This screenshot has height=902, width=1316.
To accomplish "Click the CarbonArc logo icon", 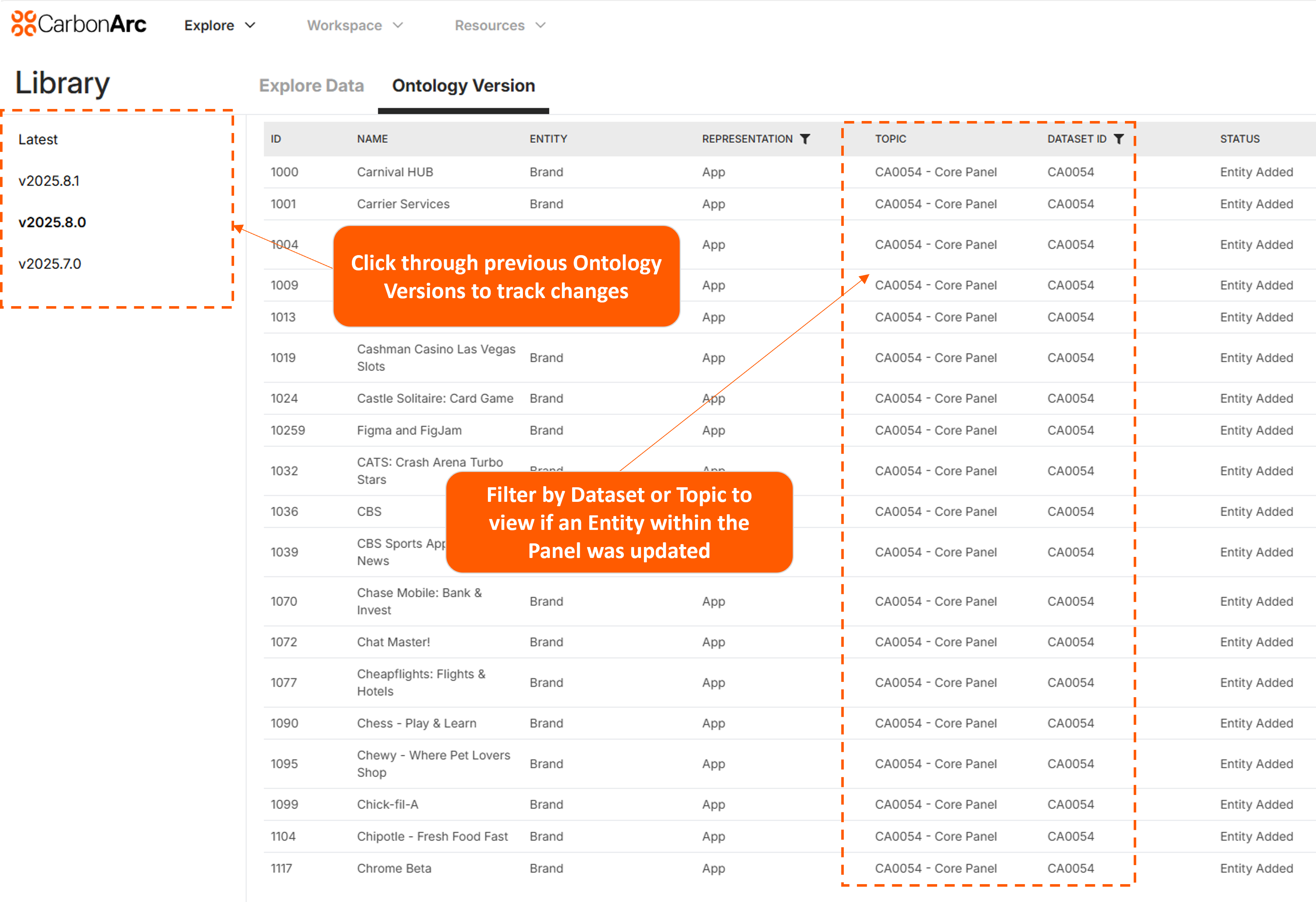I will 24,24.
